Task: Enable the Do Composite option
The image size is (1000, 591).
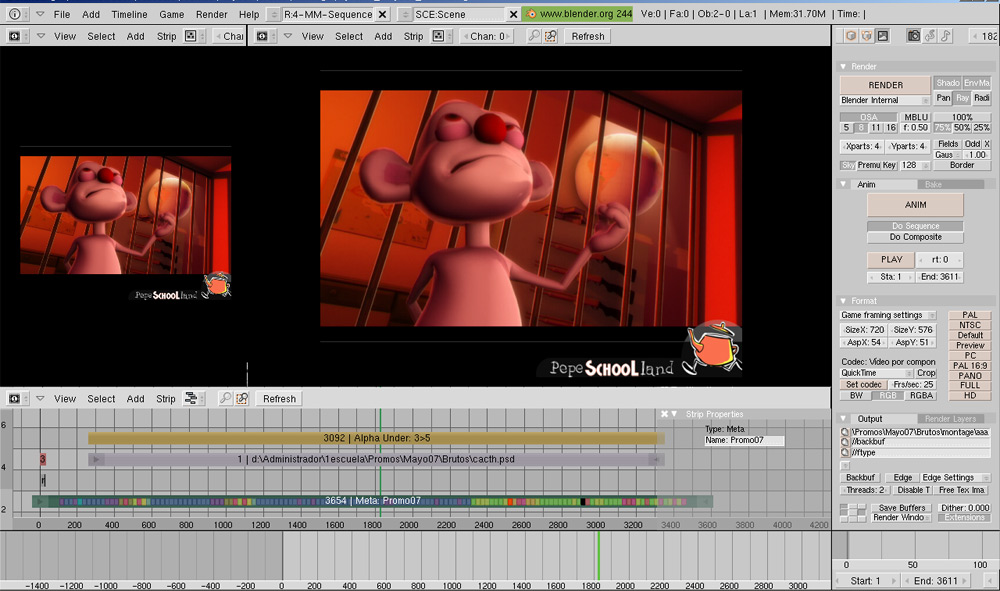Action: [915, 237]
